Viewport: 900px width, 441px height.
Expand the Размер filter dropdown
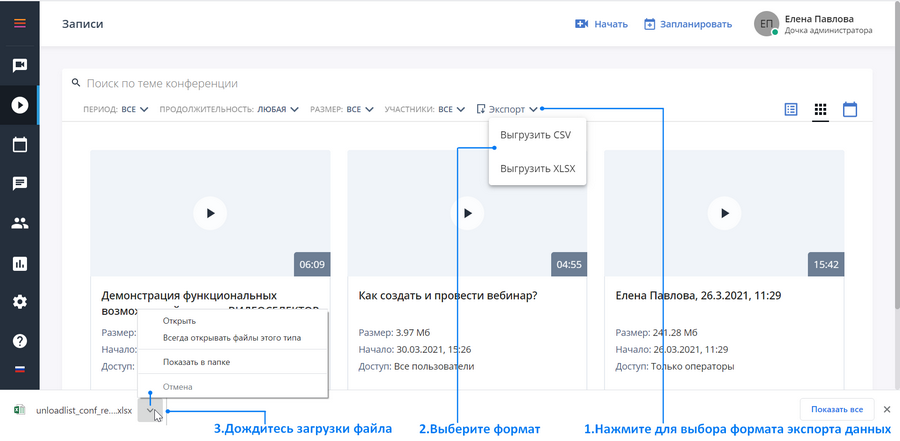coord(342,109)
